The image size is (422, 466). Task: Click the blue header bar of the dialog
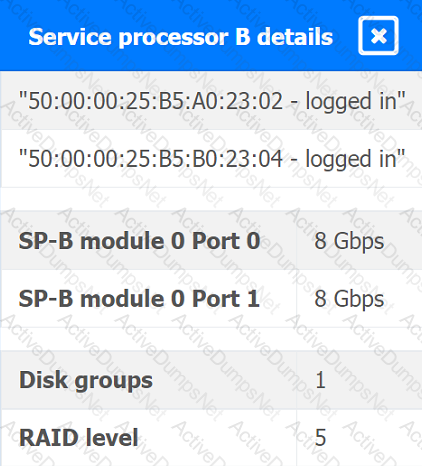(211, 35)
